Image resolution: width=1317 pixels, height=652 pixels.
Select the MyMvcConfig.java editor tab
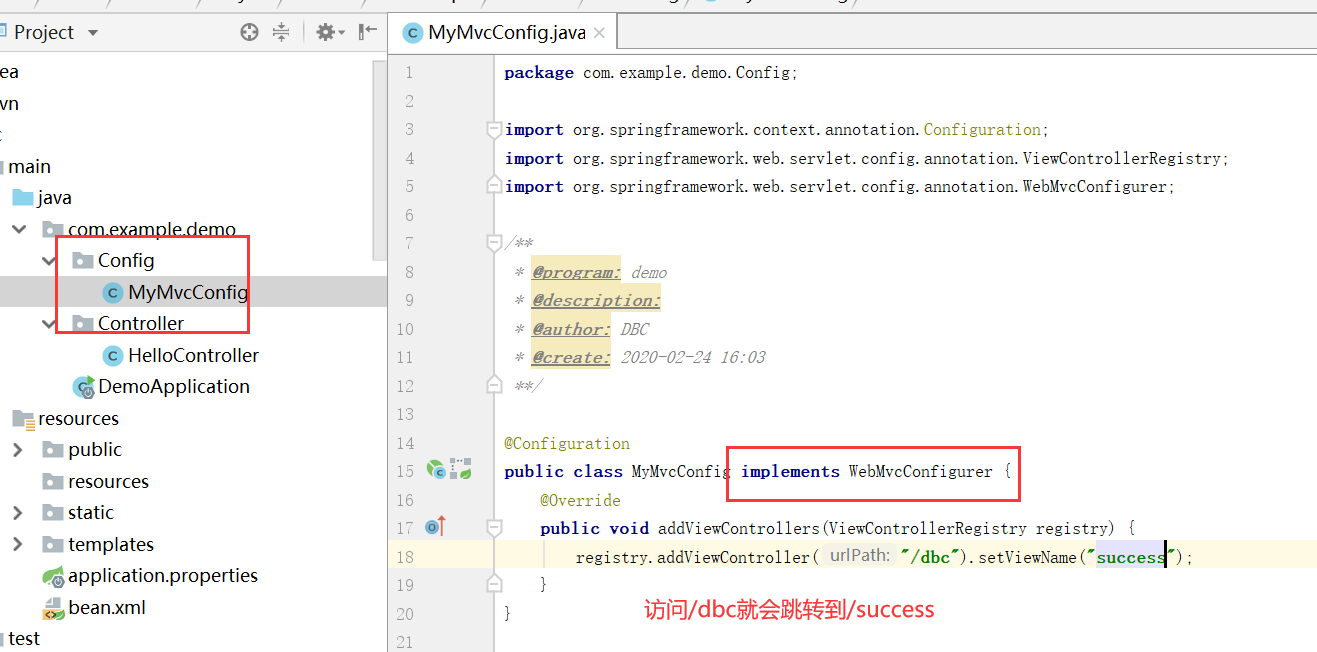tap(504, 32)
